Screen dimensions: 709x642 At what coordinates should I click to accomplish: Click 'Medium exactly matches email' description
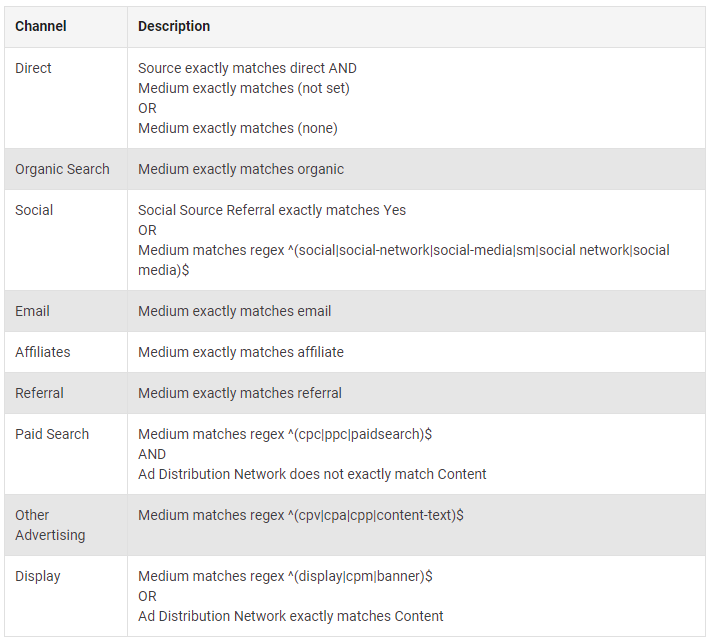point(235,311)
